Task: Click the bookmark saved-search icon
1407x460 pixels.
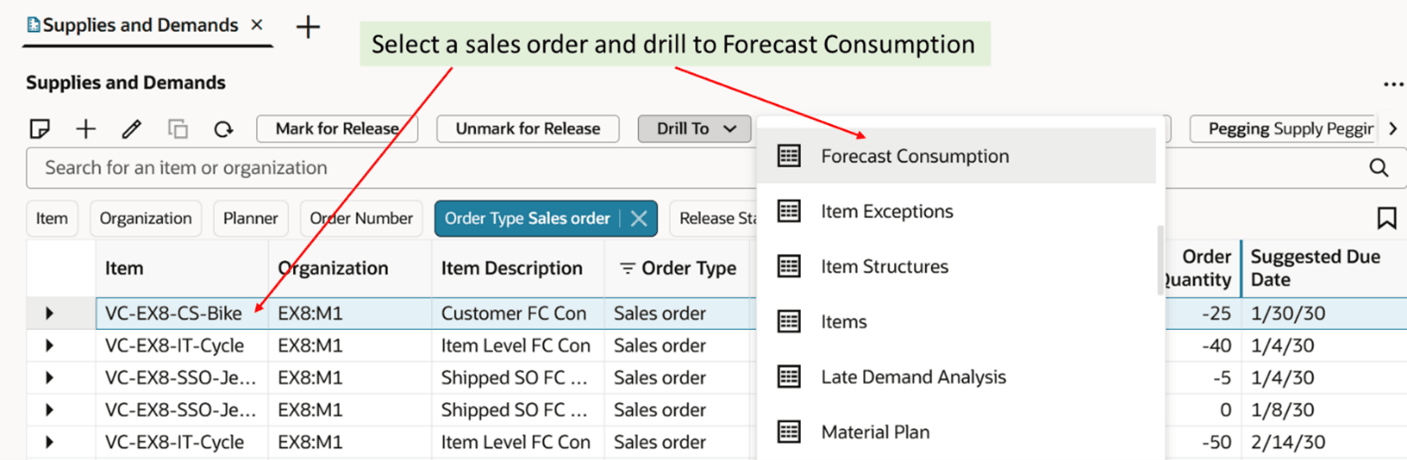Action: (x=1386, y=218)
